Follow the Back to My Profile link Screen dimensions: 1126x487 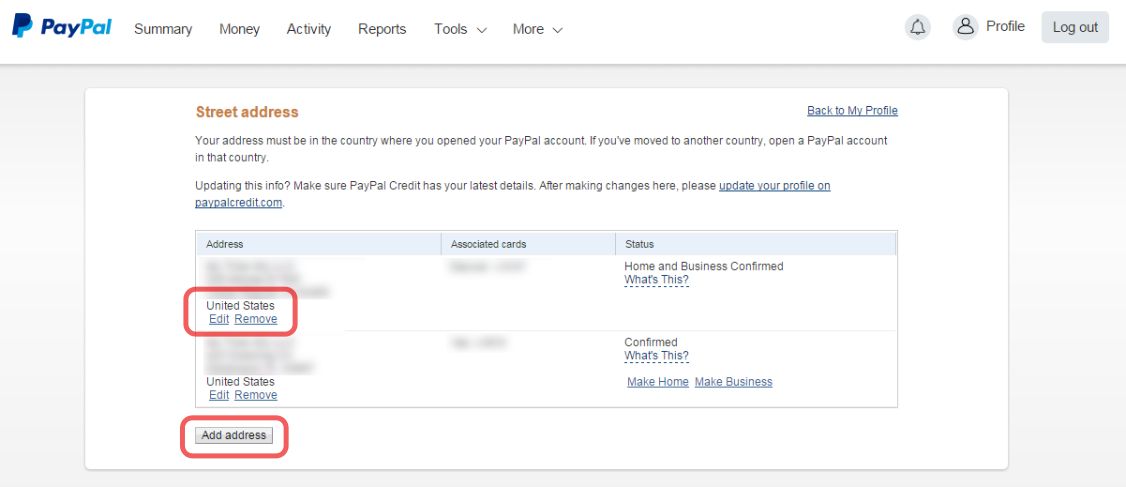(852, 111)
